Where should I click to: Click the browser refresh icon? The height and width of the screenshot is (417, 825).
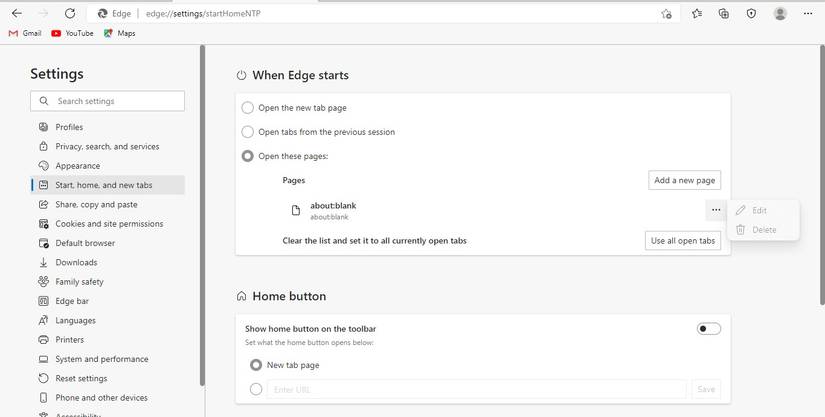point(69,14)
